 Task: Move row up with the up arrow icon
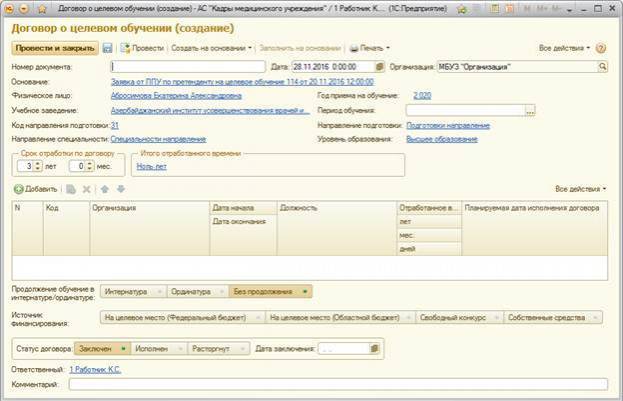(105, 189)
